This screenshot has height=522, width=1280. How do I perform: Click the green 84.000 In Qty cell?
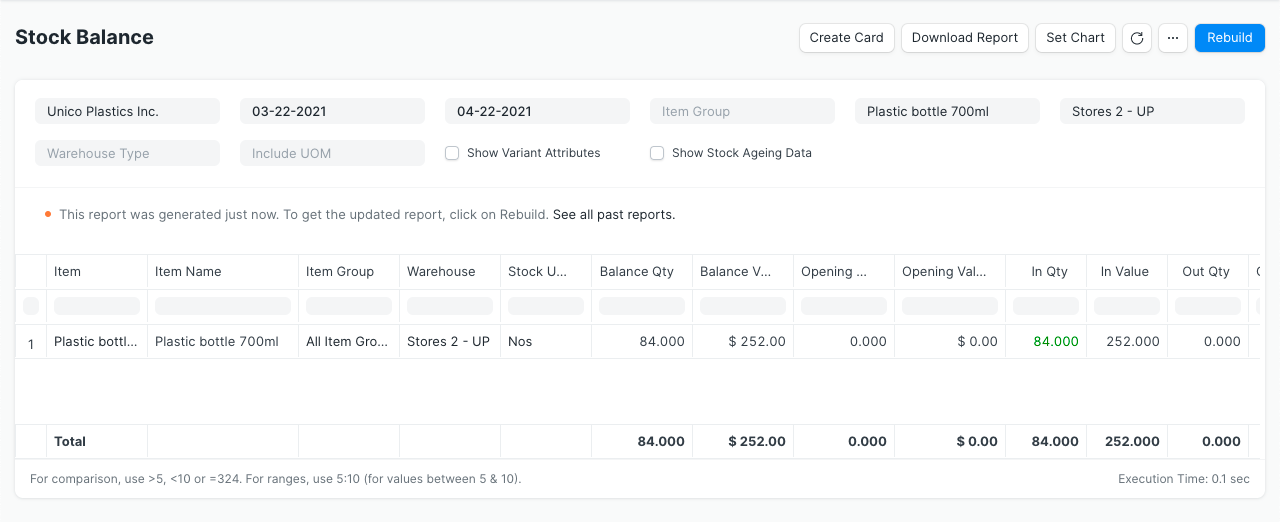[1055, 341]
